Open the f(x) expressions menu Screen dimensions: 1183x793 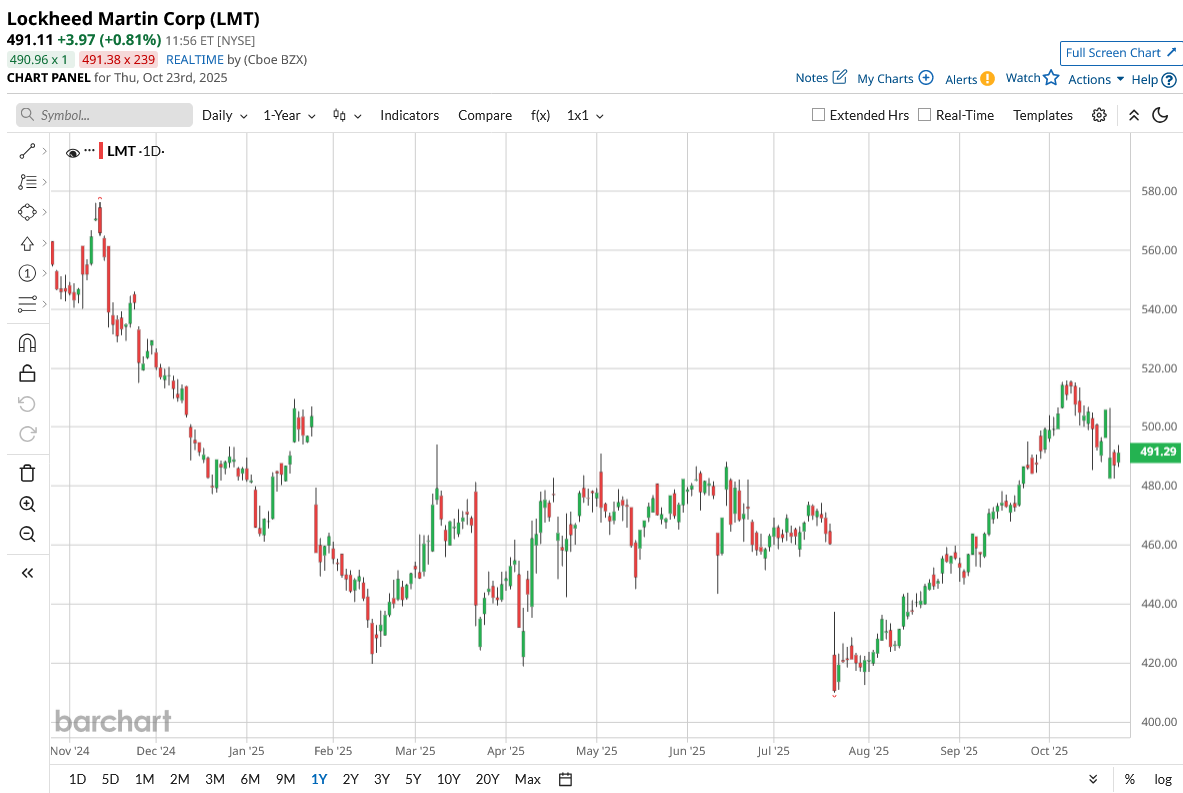[x=540, y=115]
